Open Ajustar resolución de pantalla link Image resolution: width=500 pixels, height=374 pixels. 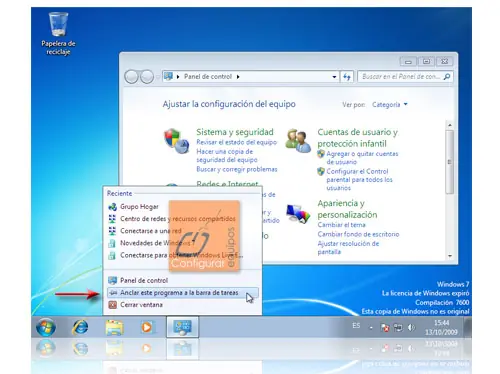348,248
